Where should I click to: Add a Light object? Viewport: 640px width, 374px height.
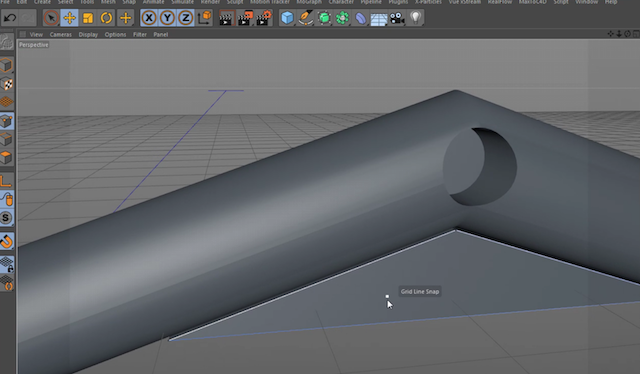[415, 18]
